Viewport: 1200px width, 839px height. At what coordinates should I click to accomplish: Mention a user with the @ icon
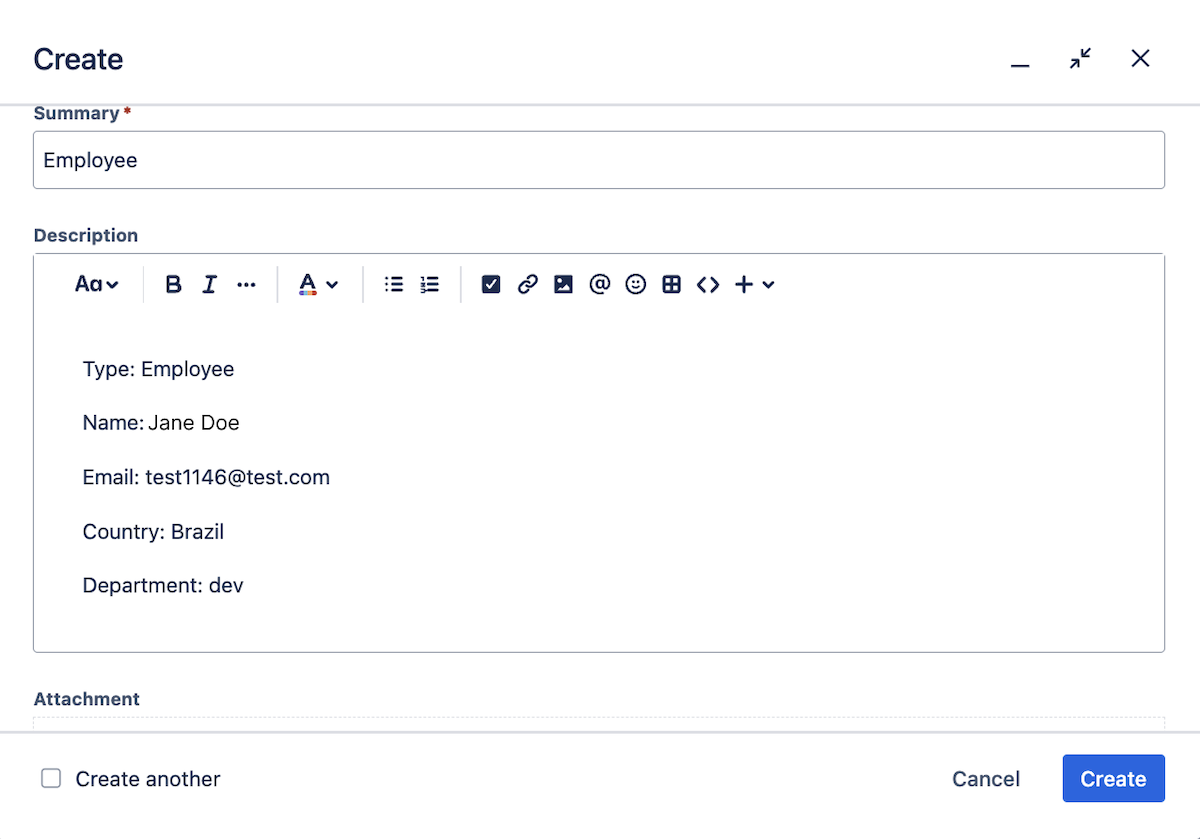pos(599,284)
